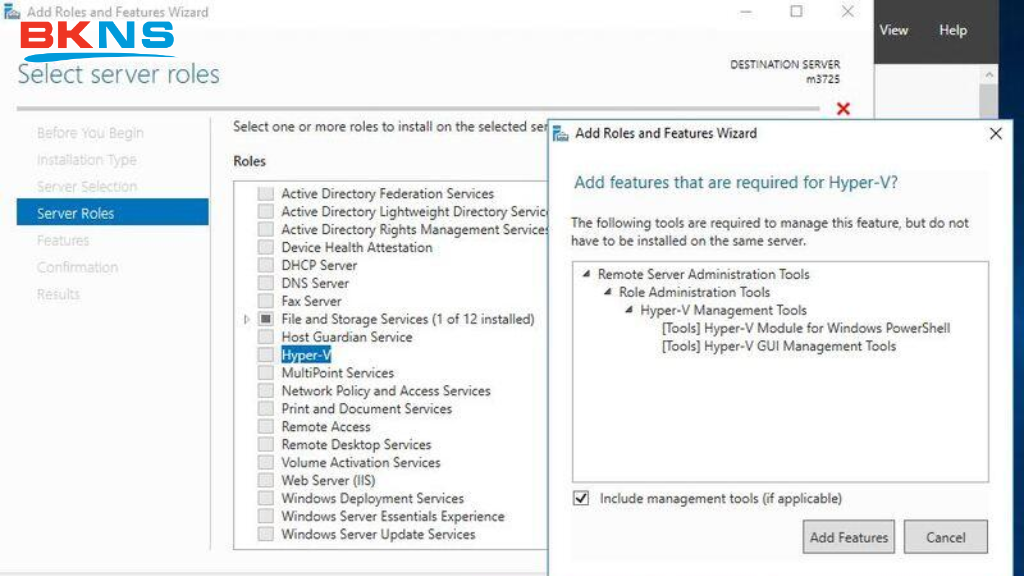
Task: Collapse Remote Server Administration Tools node
Action: point(585,274)
